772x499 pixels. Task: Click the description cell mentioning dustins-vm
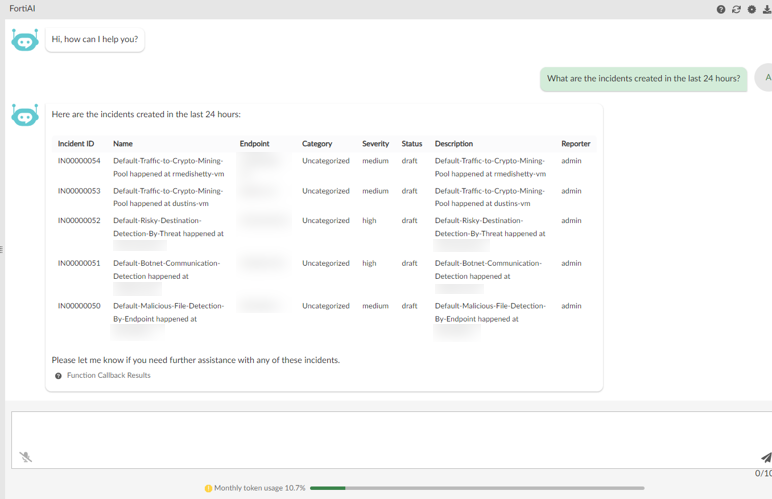[490, 197]
